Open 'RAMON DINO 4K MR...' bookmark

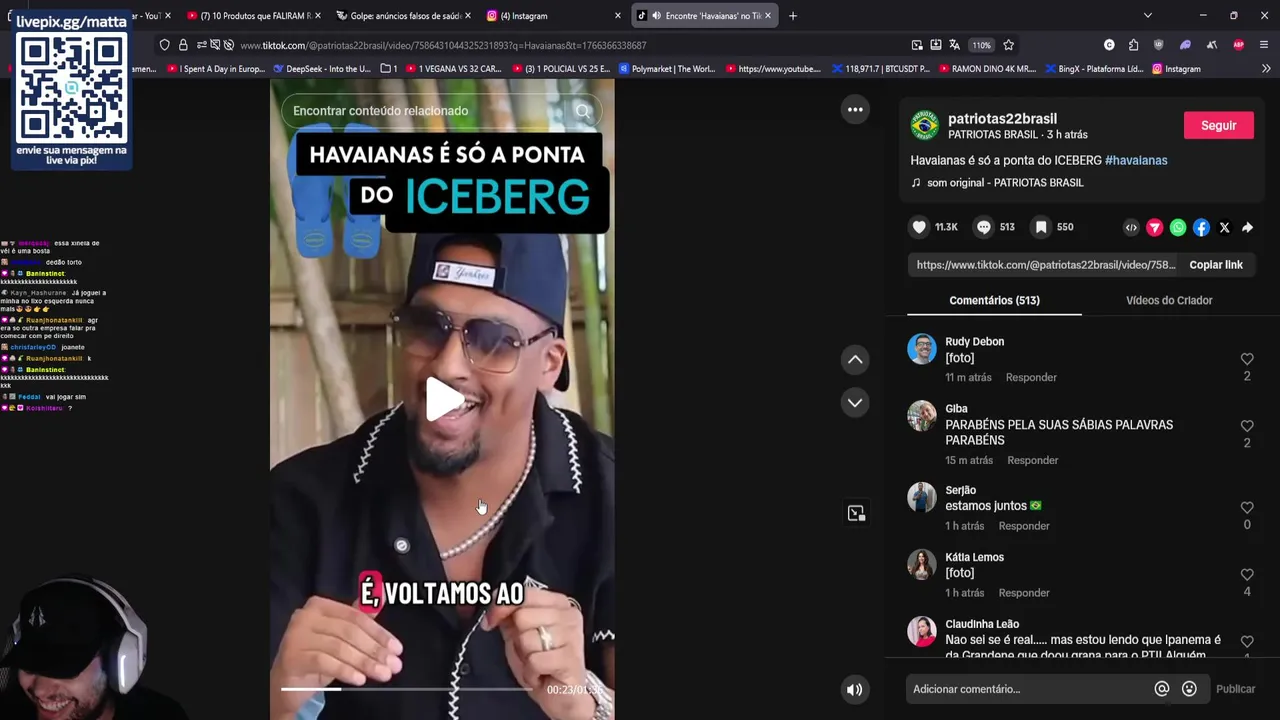click(986, 69)
